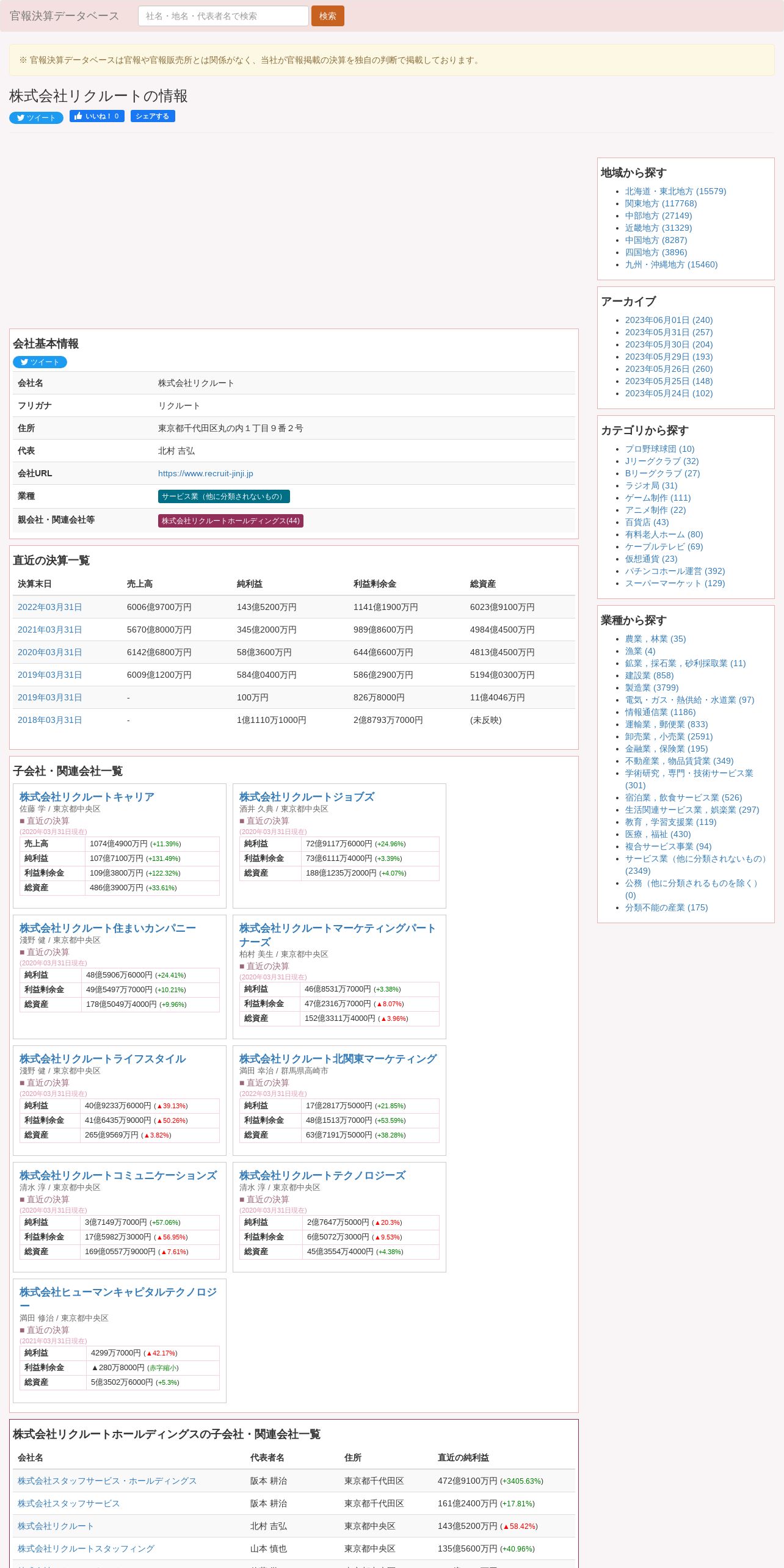Open アニメ制作 category
Screen dimensions: 784x1568
coord(655,510)
